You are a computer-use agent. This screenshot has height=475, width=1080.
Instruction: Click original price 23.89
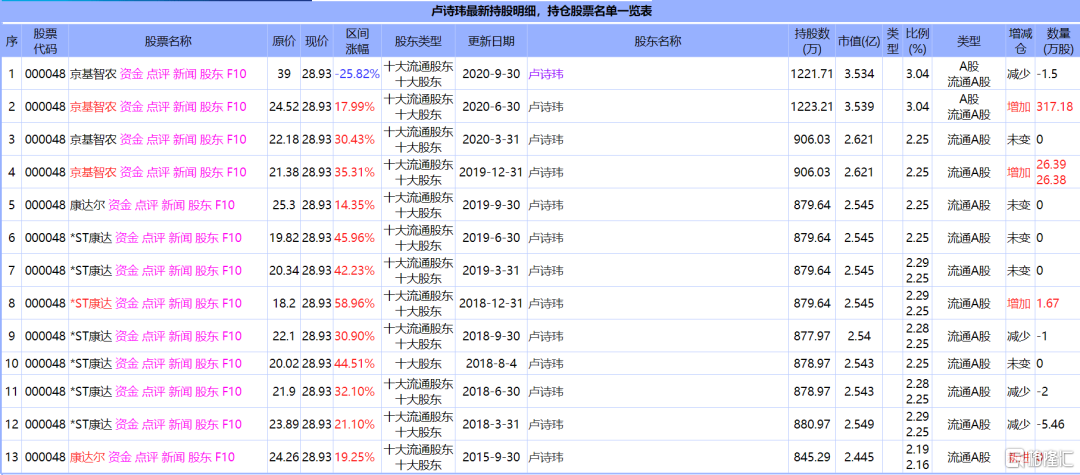[x=284, y=424]
